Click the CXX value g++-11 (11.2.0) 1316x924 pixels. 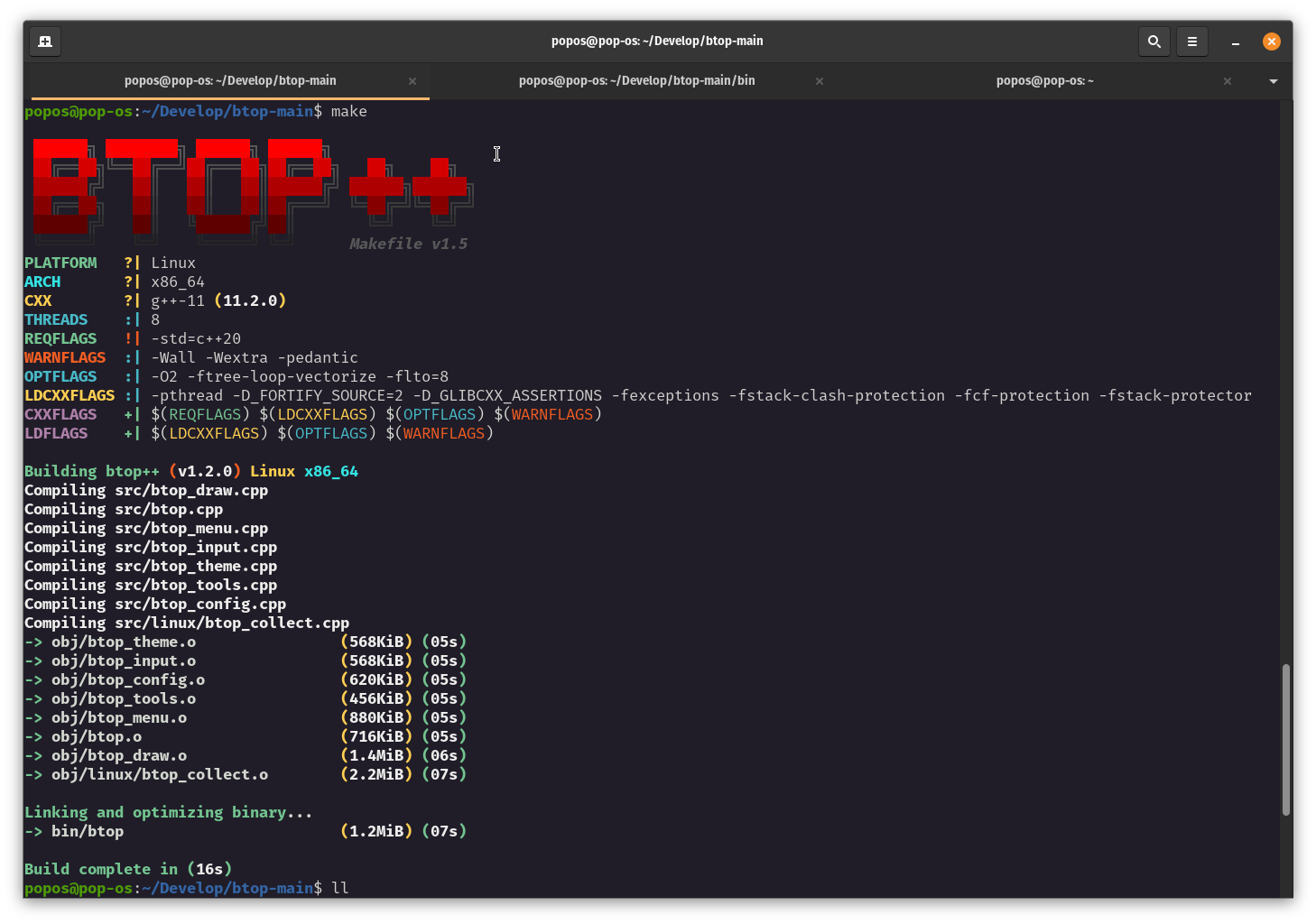(x=218, y=300)
